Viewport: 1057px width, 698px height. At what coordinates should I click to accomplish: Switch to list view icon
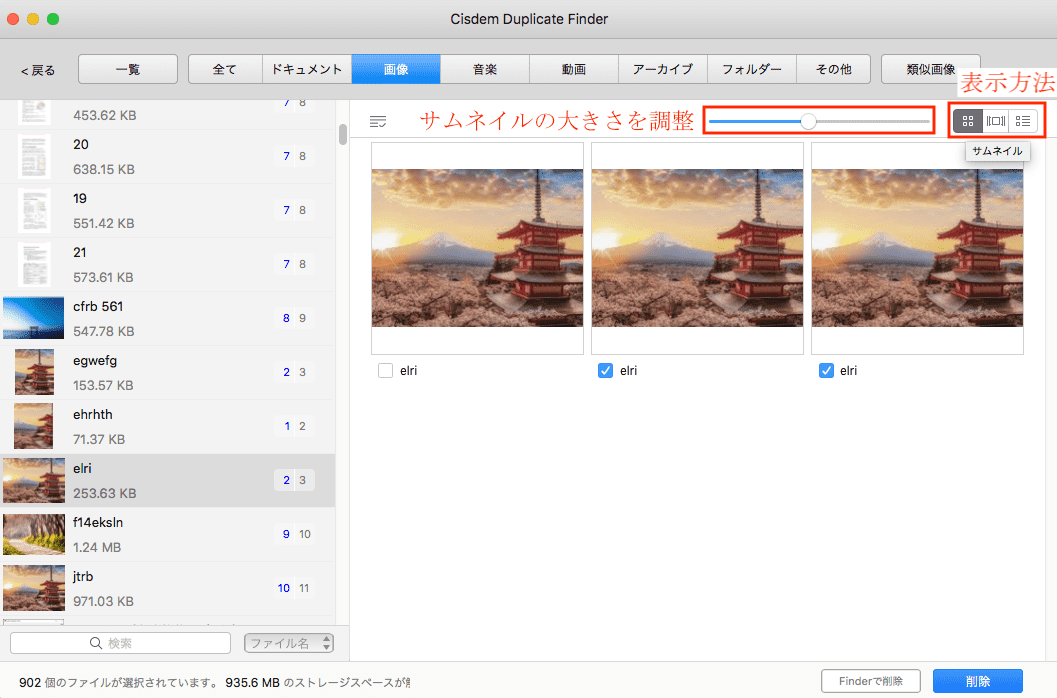pyautogui.click(x=1023, y=121)
